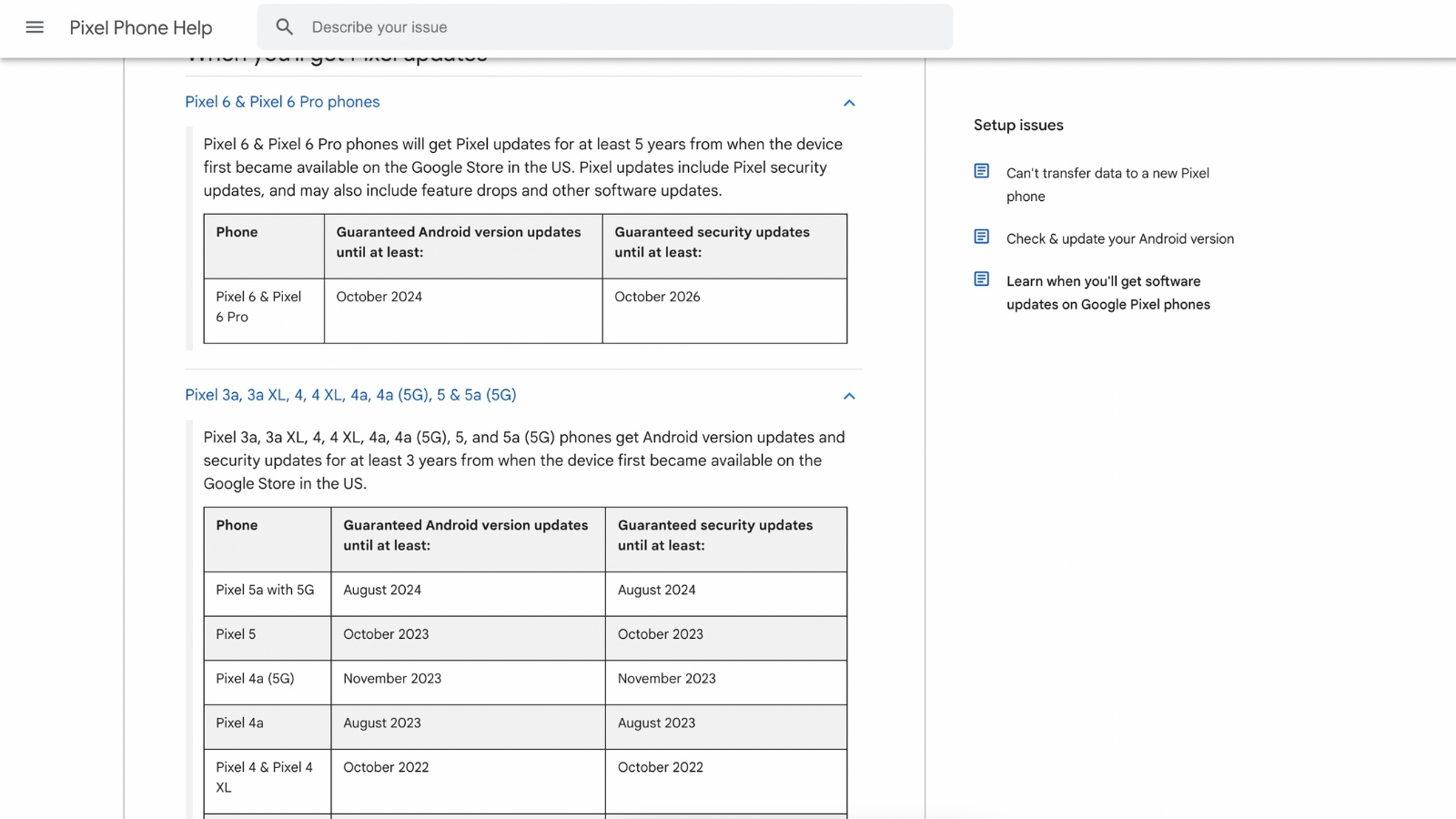This screenshot has height=819, width=1456.
Task: Select October 2023 Android version updates cell
Action: 468,639
